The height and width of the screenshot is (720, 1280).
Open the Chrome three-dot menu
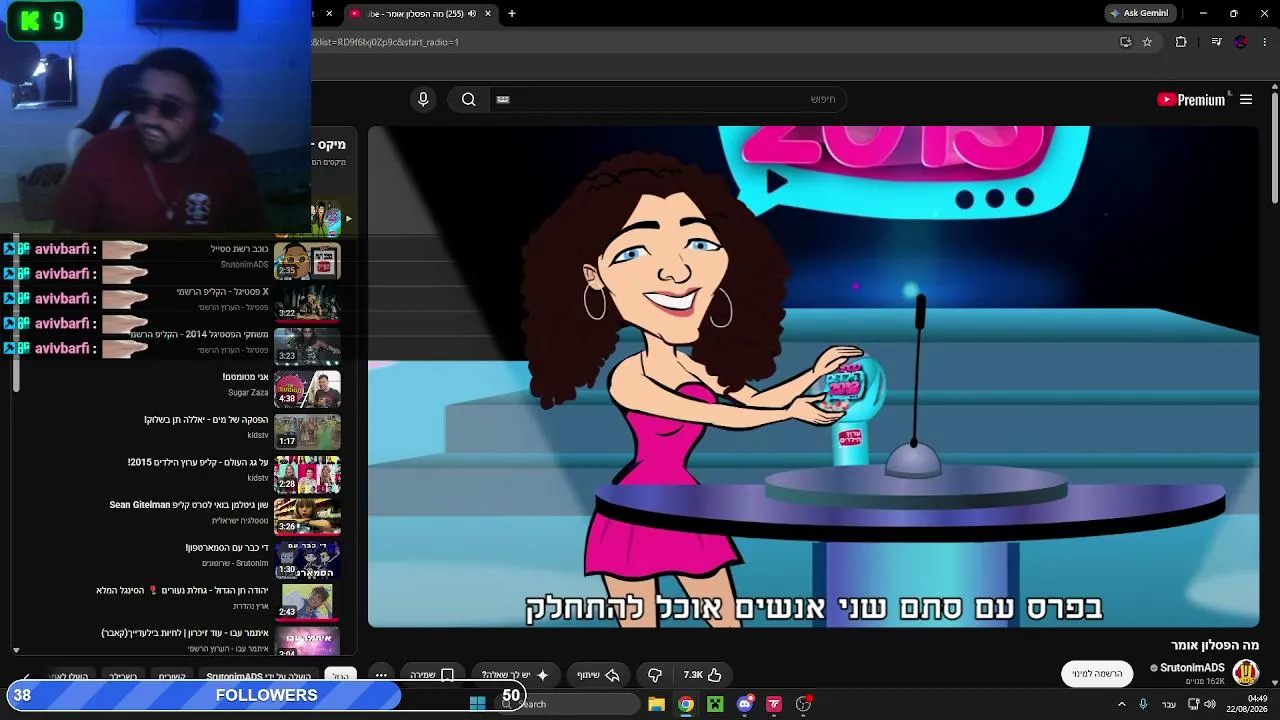[x=1265, y=42]
